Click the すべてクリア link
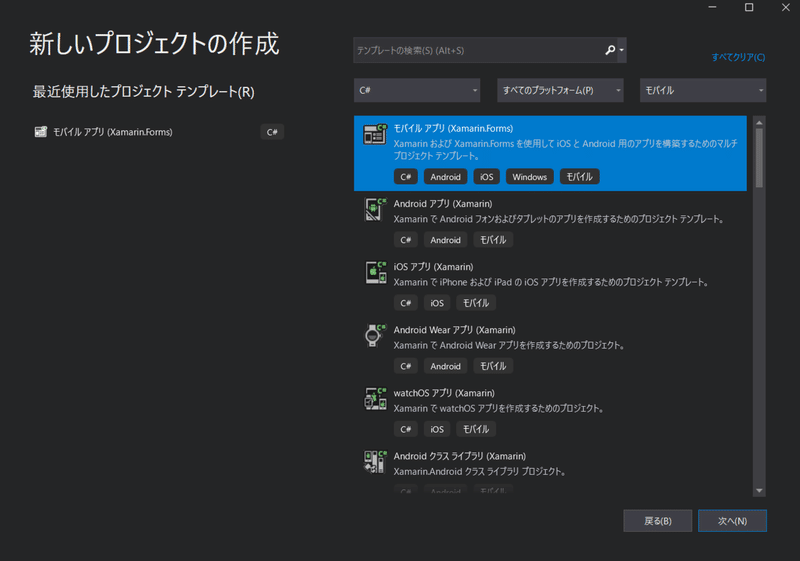 point(738,57)
